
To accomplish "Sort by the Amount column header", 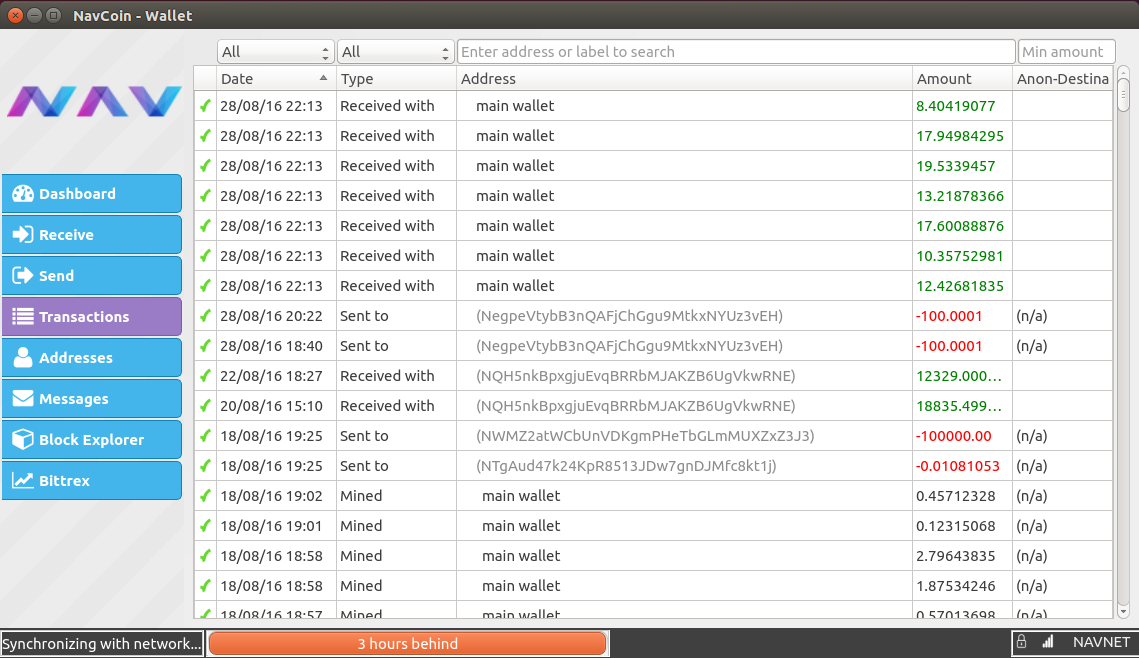I will tap(962, 78).
